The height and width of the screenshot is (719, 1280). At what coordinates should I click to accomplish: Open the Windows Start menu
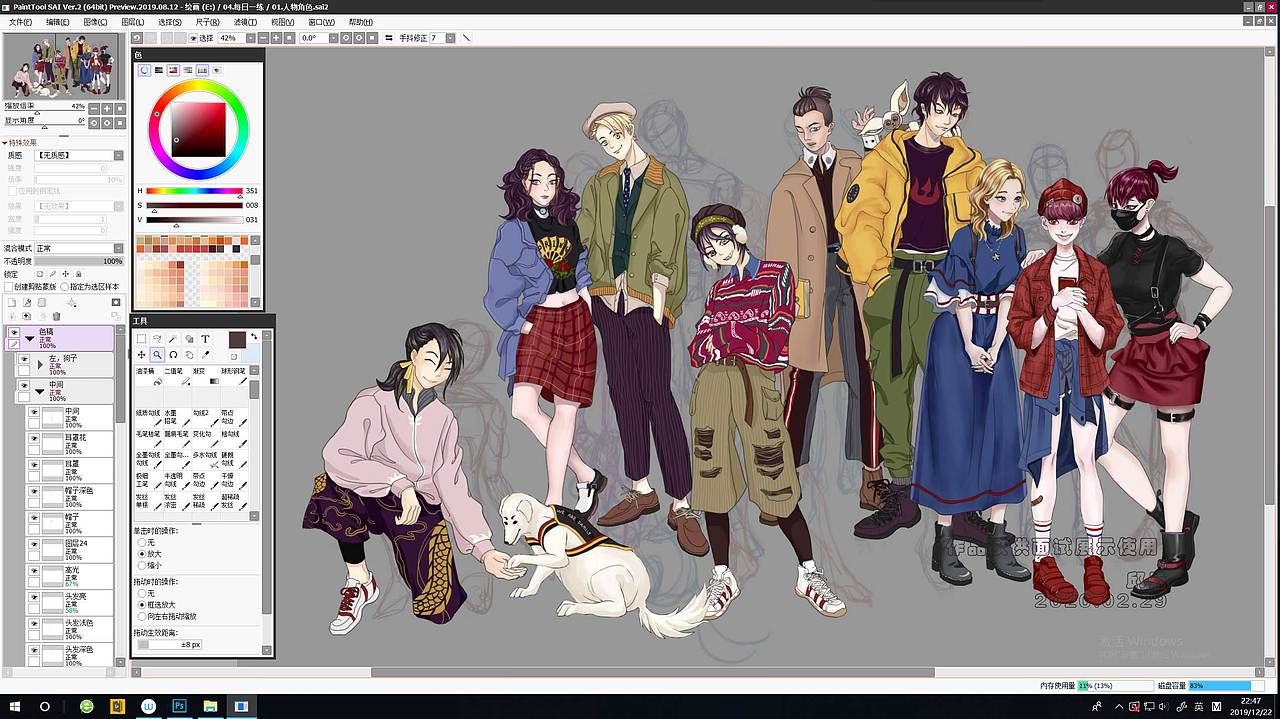tap(14, 706)
